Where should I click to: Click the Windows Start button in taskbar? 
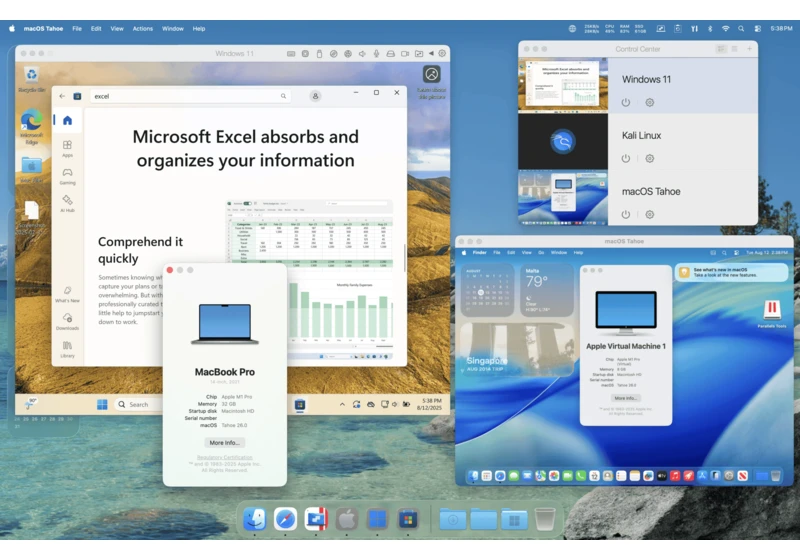(x=102, y=404)
